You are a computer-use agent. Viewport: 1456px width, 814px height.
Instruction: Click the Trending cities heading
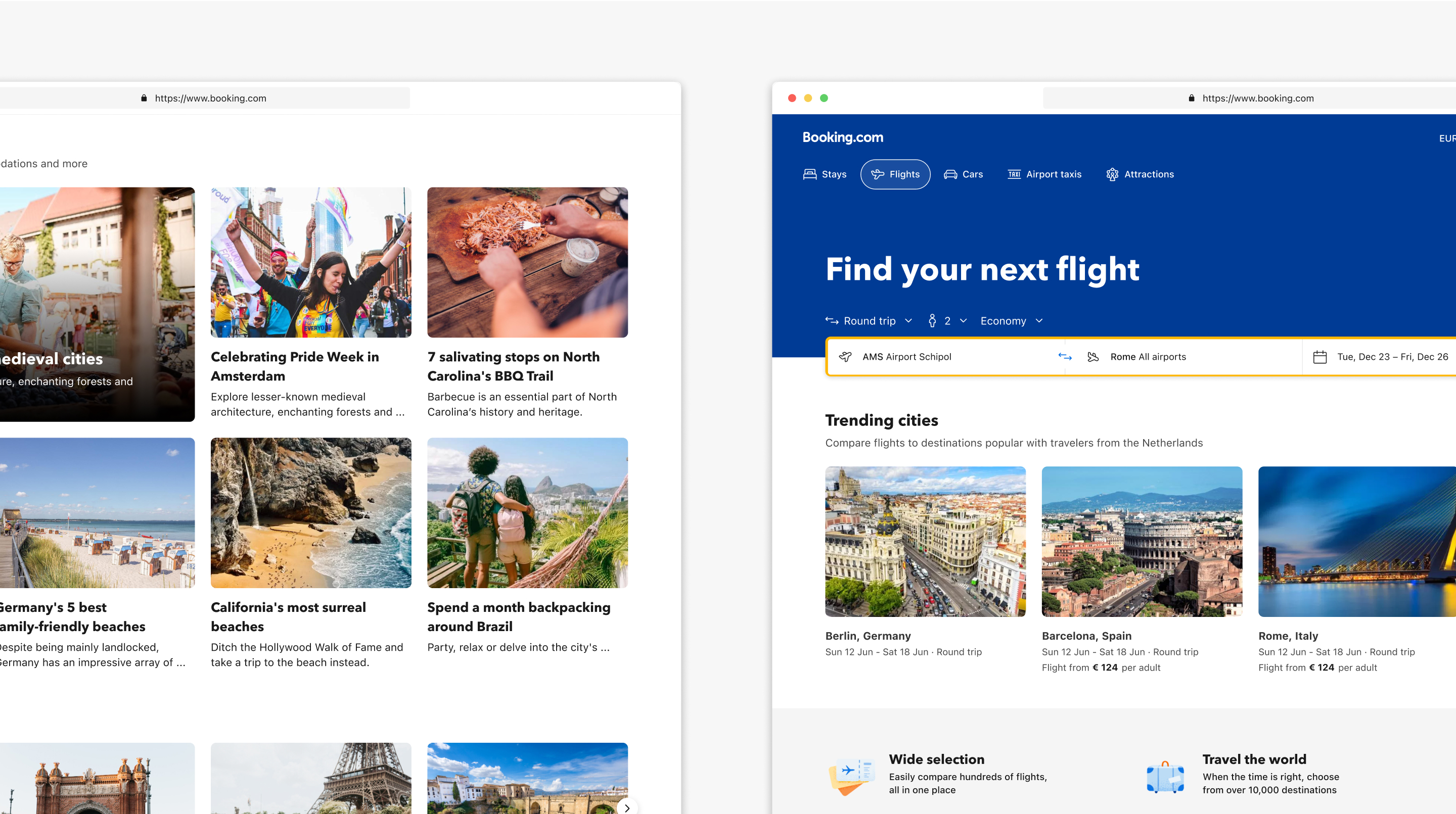click(881, 420)
